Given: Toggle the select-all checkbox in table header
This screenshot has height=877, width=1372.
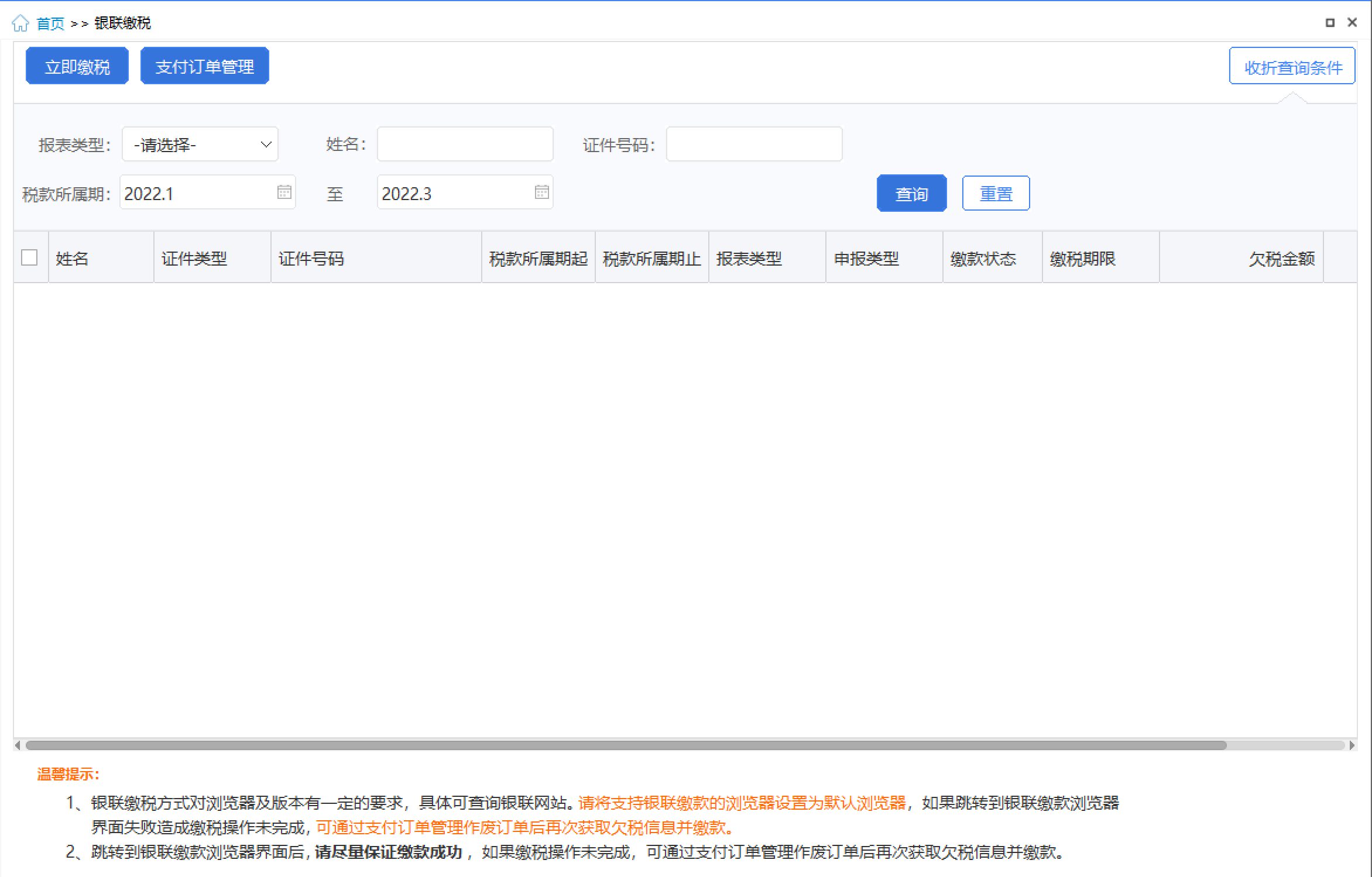Looking at the screenshot, I should coord(29,258).
